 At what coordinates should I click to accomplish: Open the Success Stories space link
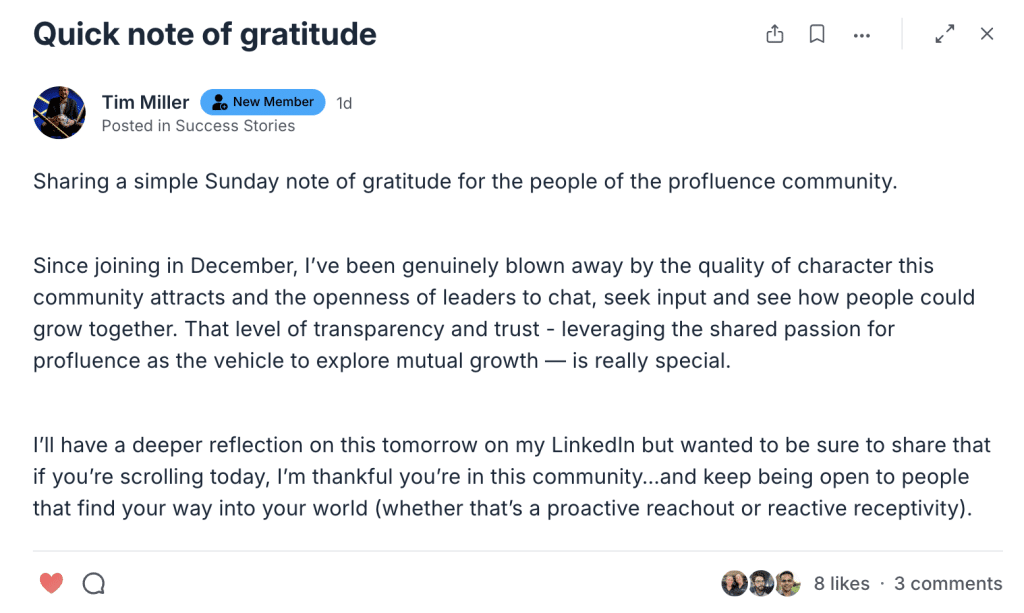(x=235, y=125)
